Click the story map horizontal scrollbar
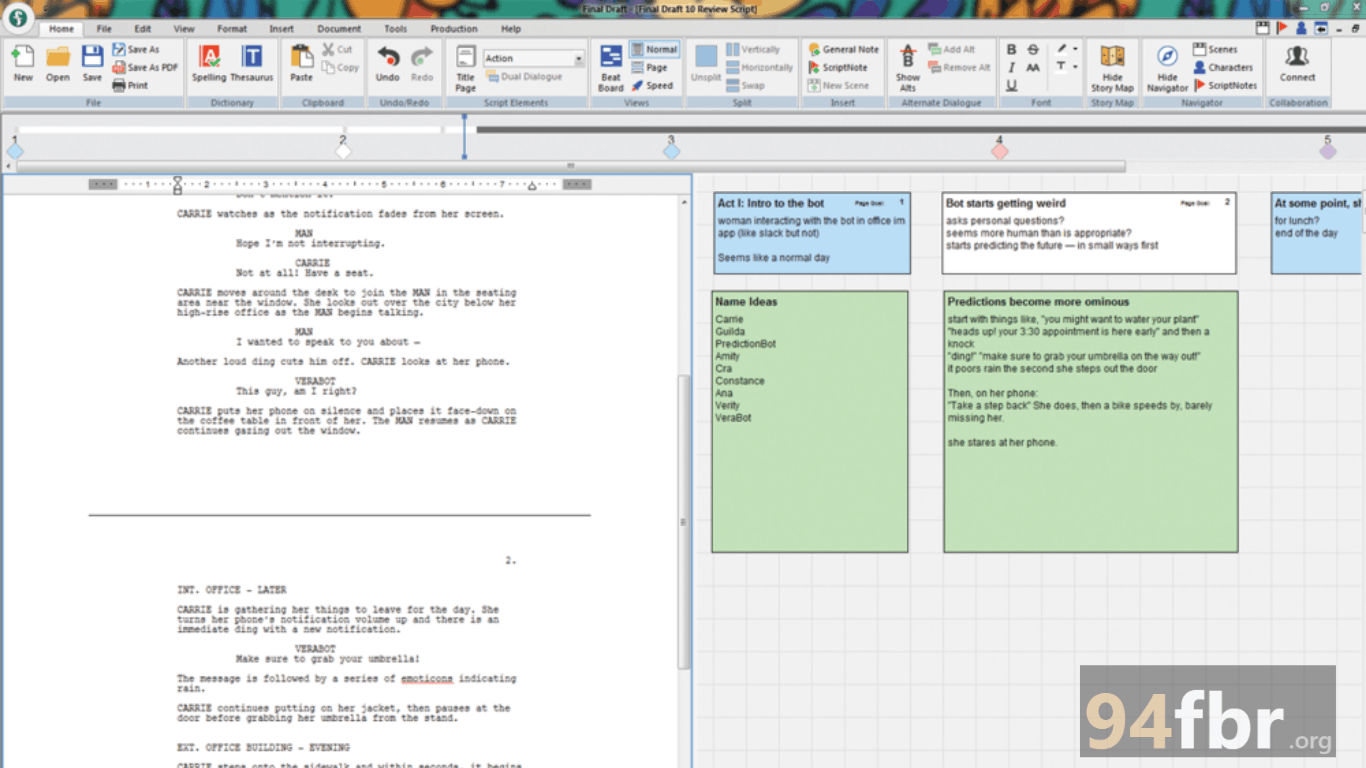 (571, 166)
